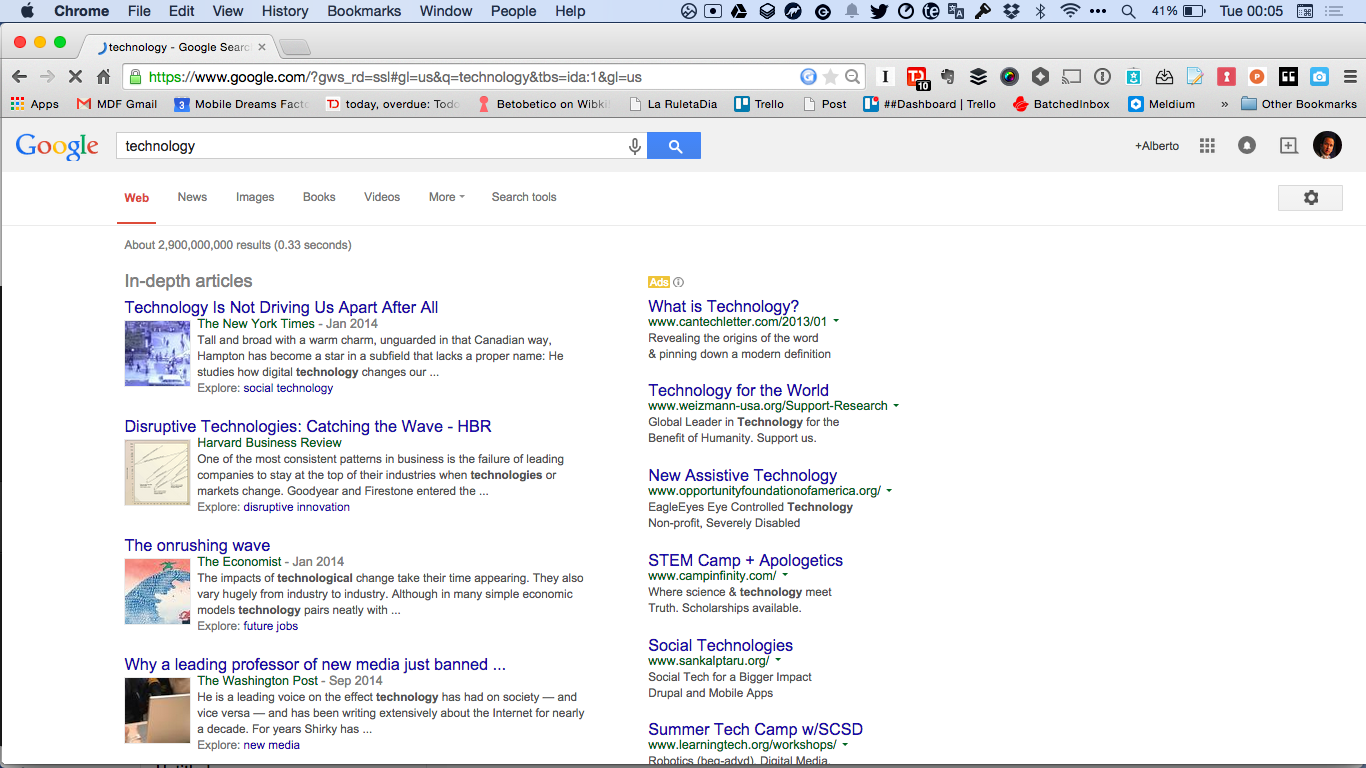
Task: Switch to the News tab
Action: (192, 197)
